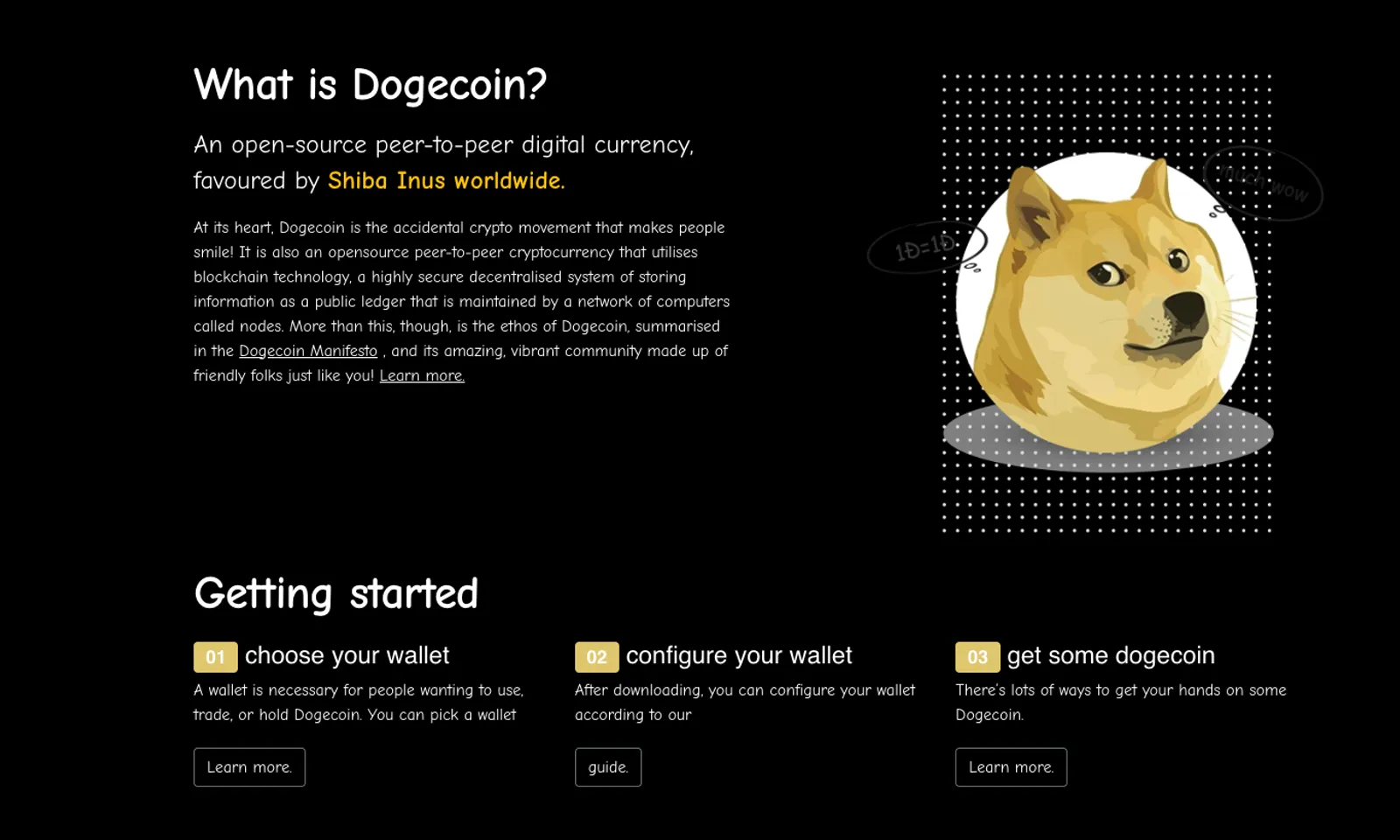The width and height of the screenshot is (1400, 840).
Task: Click the 03 step badge
Action: coord(977,657)
